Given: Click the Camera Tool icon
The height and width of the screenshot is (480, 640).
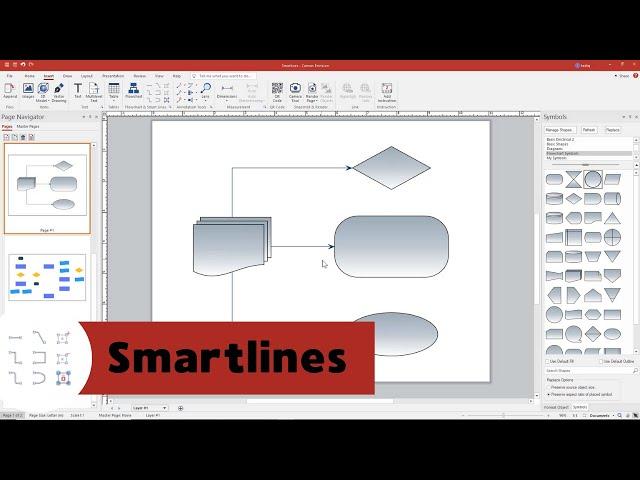Looking at the screenshot, I should pos(295,92).
